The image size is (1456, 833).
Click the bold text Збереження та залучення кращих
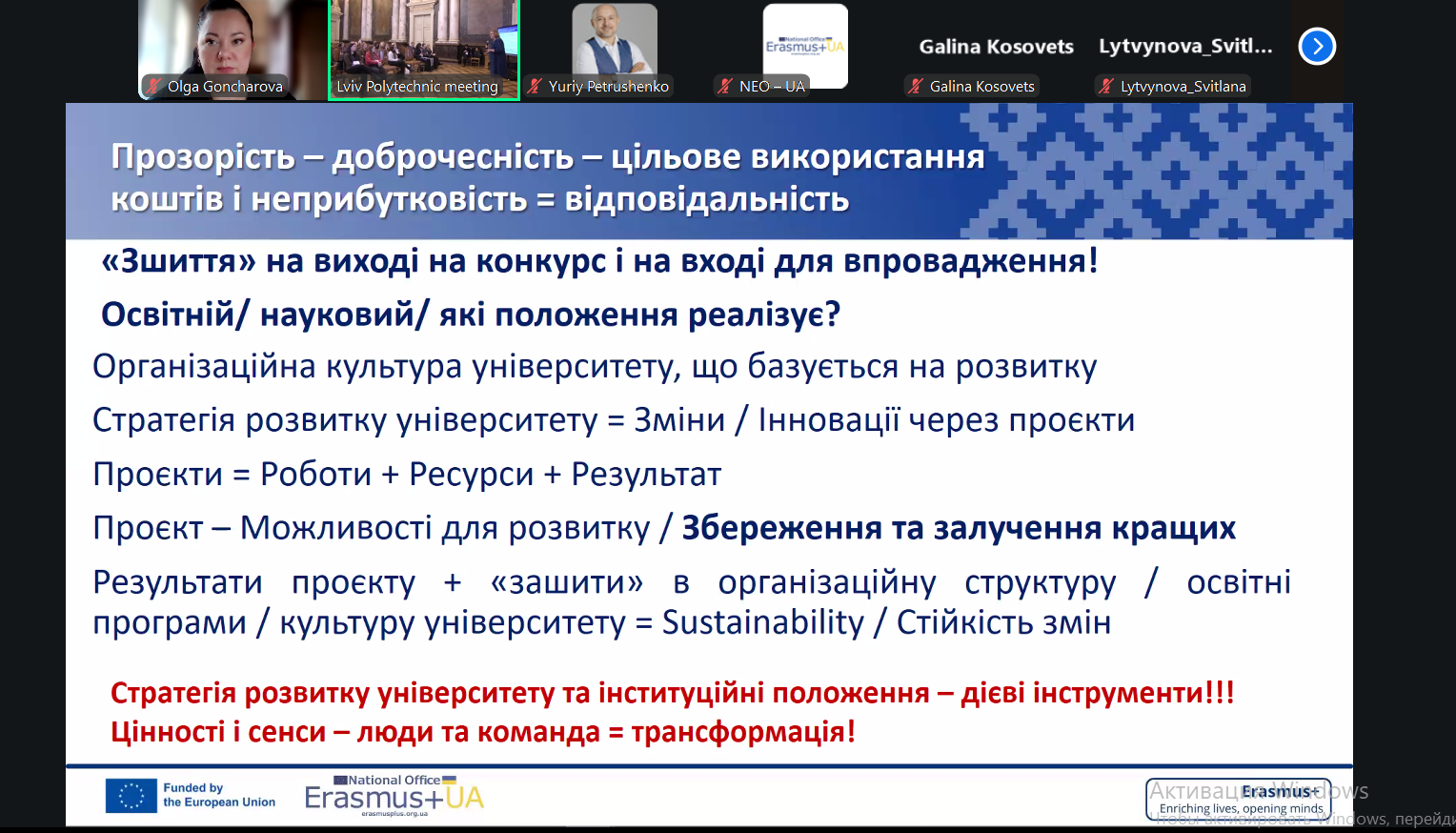(x=959, y=528)
